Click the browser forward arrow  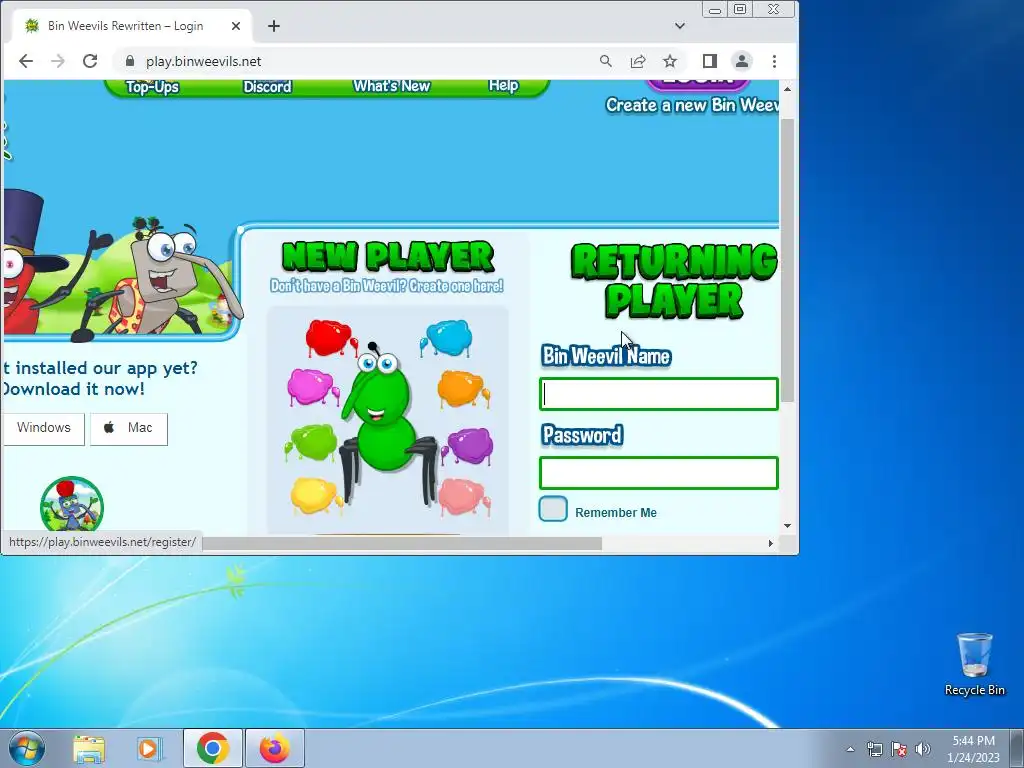point(57,61)
